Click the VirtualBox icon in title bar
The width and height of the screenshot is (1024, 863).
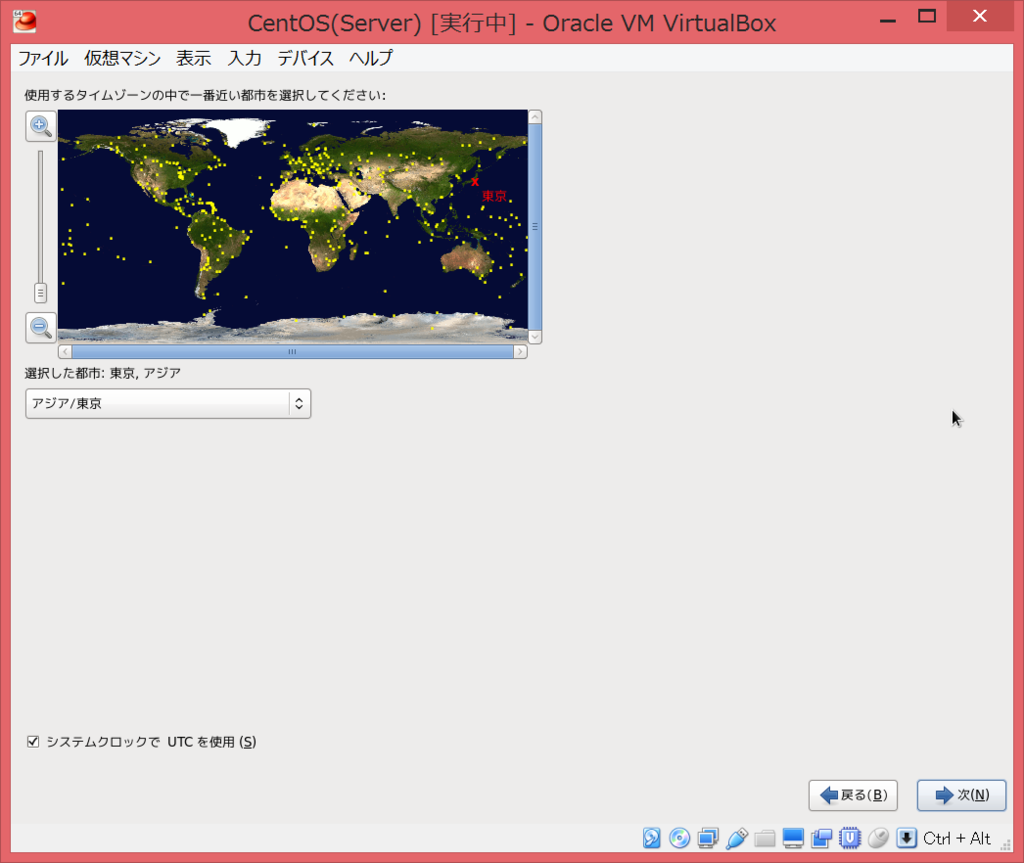[25, 22]
